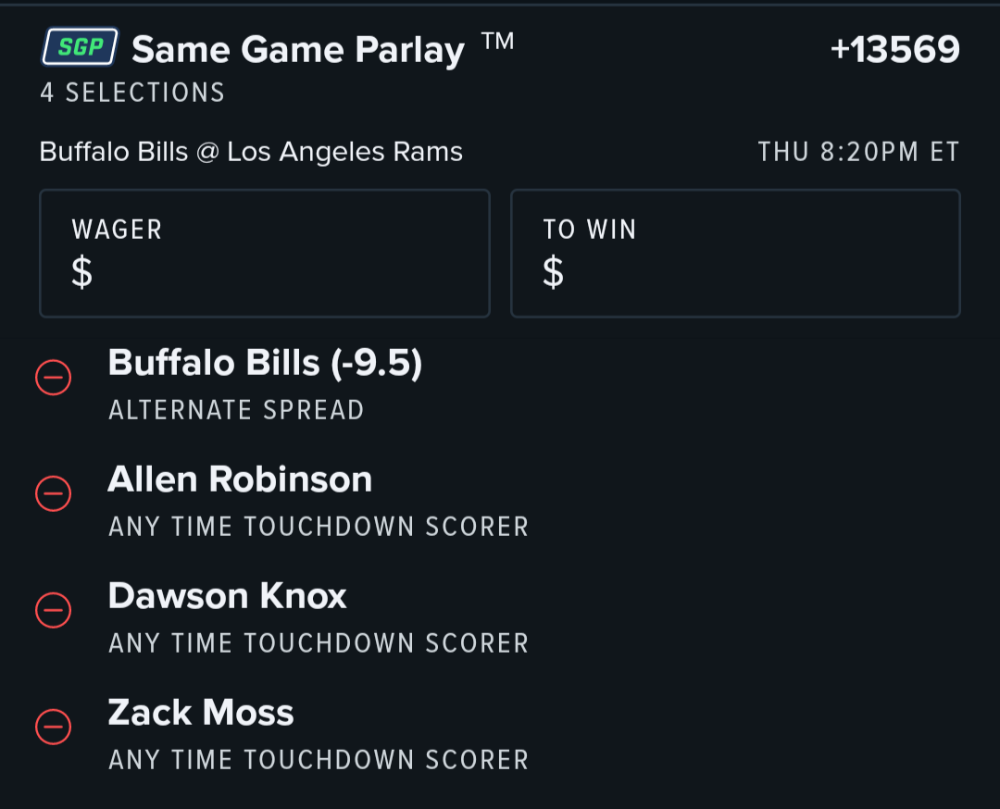Click the Alternate Spread market label
Viewport: 1000px width, 809px height.
[236, 410]
